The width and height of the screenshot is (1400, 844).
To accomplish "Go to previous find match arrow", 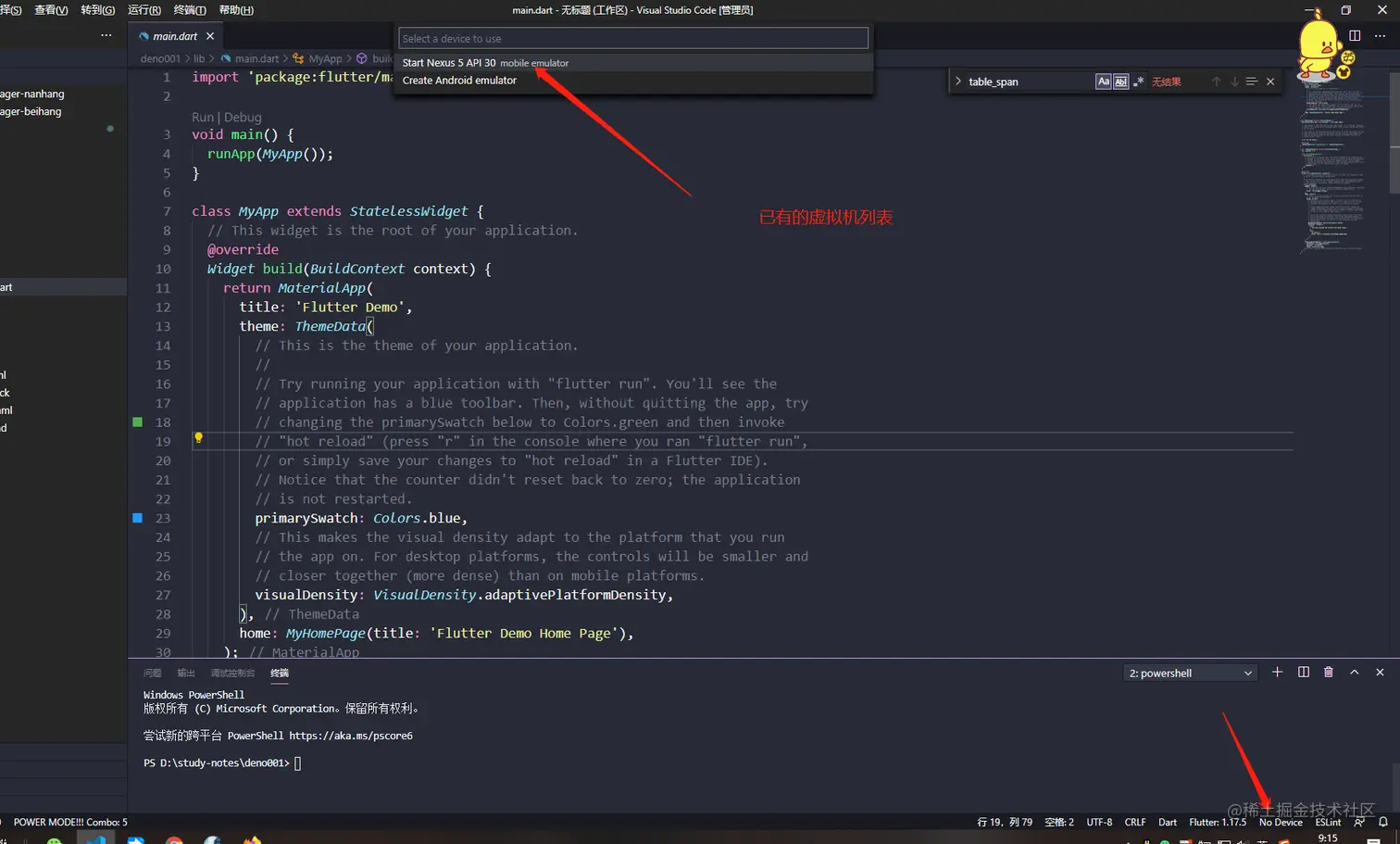I will coord(1216,82).
